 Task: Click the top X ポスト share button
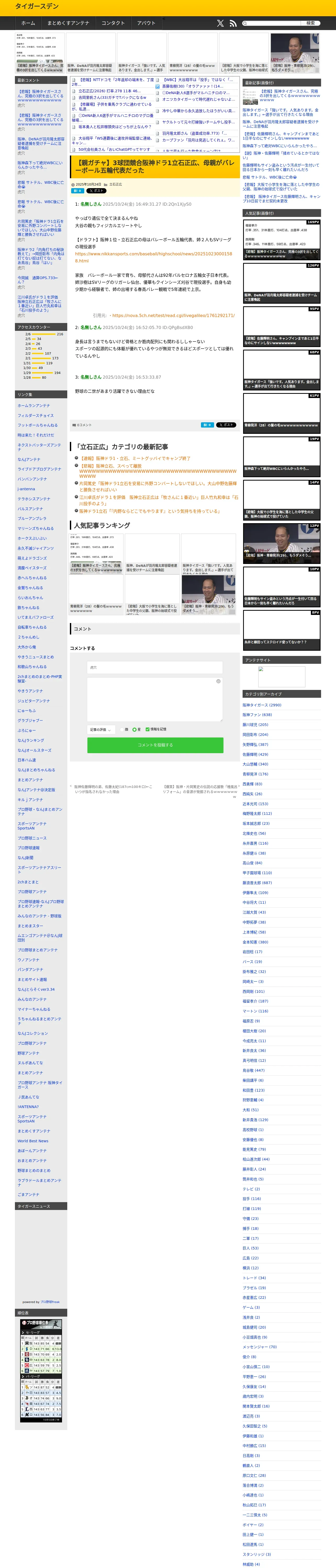(96, 191)
